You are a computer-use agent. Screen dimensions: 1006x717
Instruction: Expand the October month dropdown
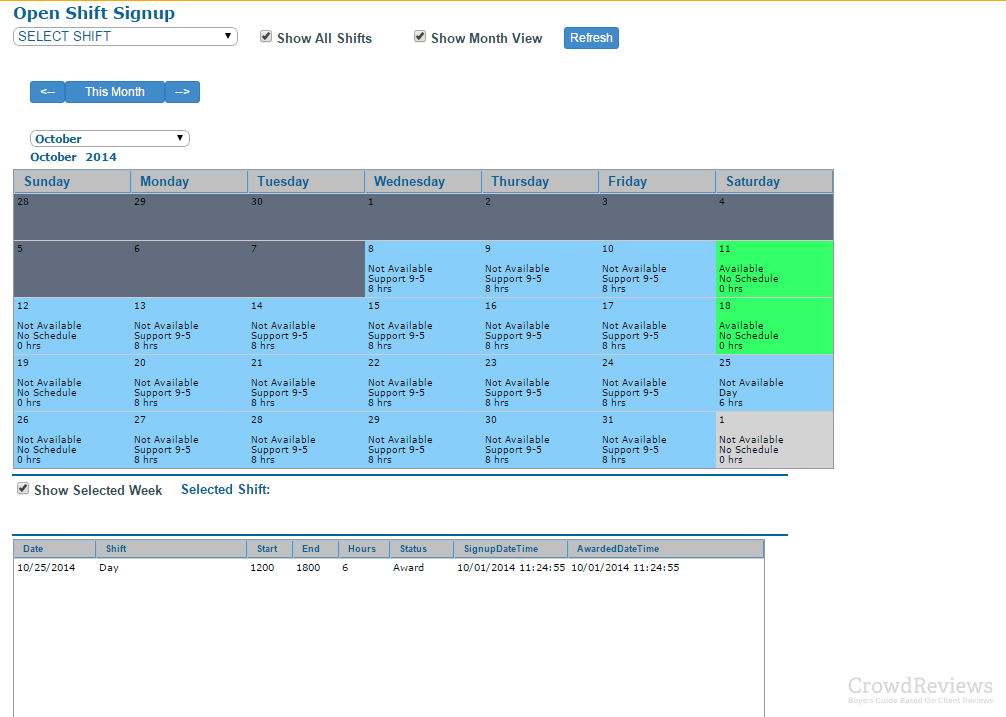click(110, 139)
